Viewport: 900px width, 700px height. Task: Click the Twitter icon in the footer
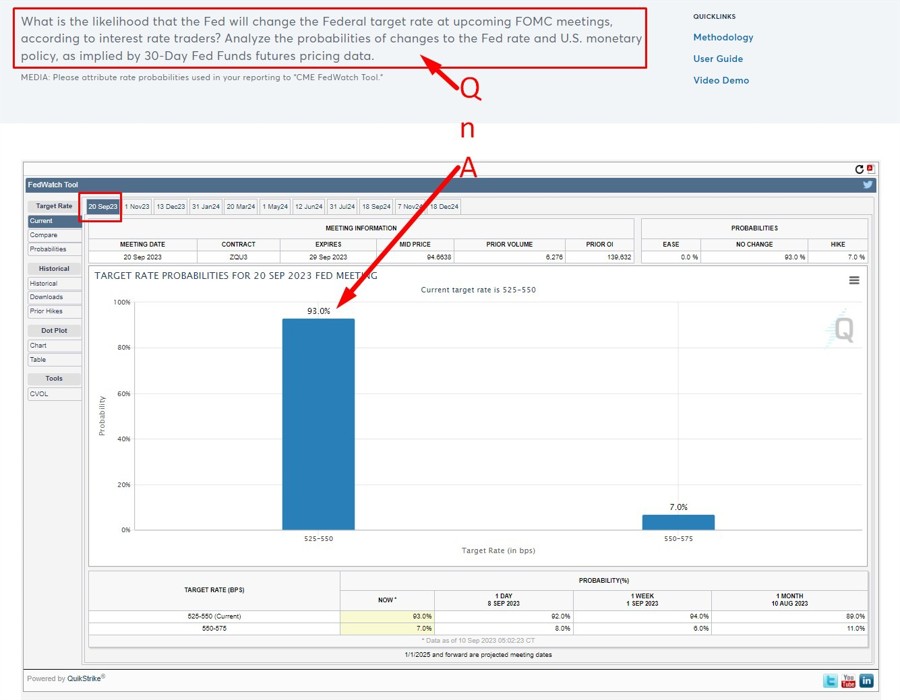830,681
